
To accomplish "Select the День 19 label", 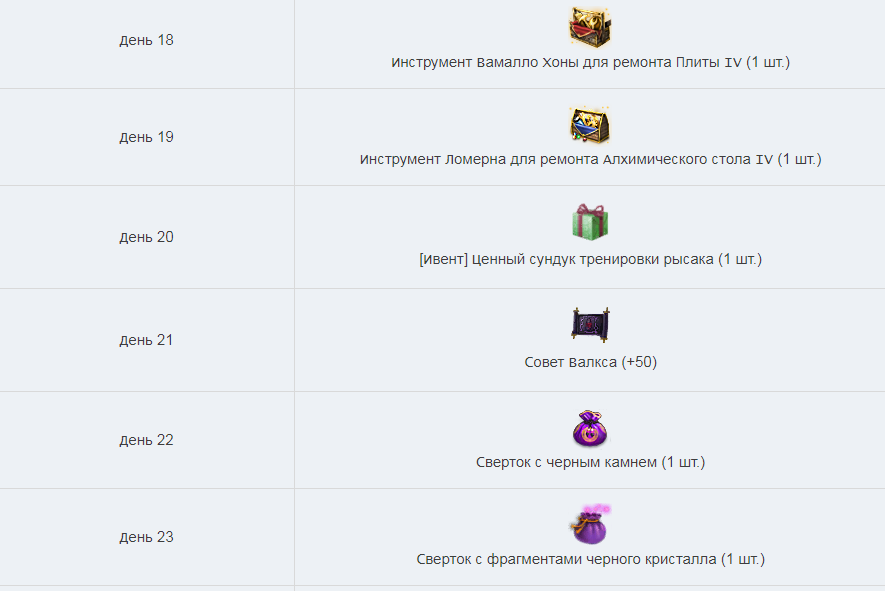I will tap(146, 137).
